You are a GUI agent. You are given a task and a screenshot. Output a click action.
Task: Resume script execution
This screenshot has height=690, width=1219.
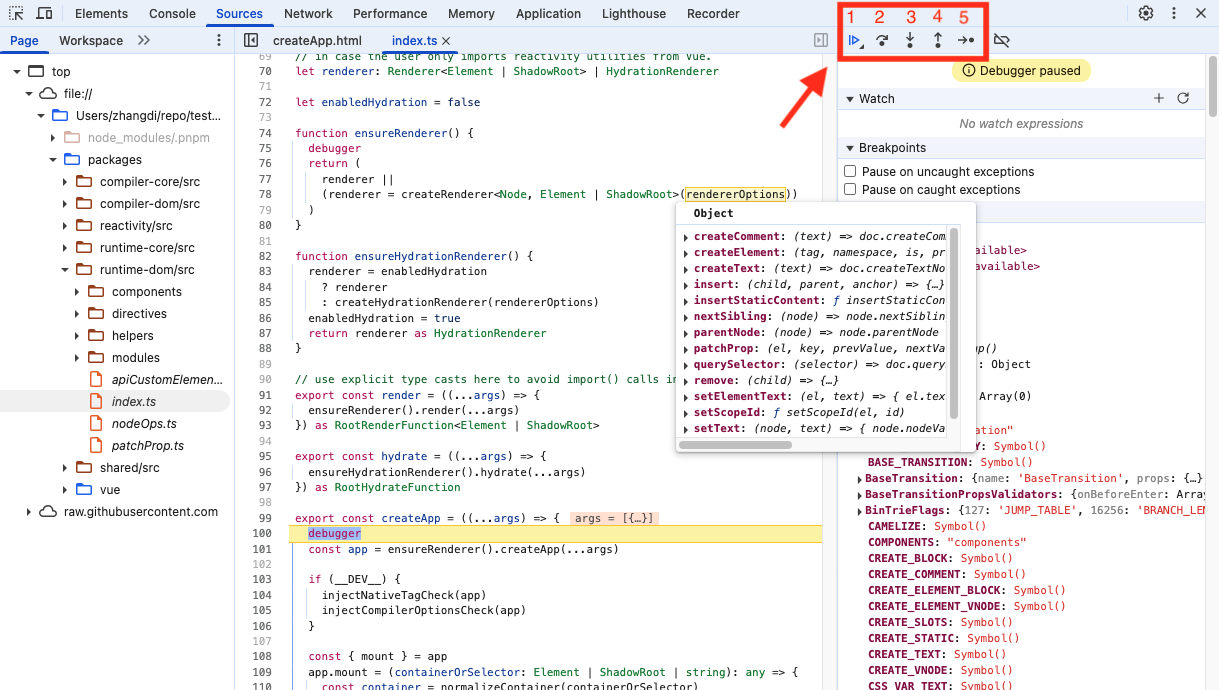pos(855,40)
